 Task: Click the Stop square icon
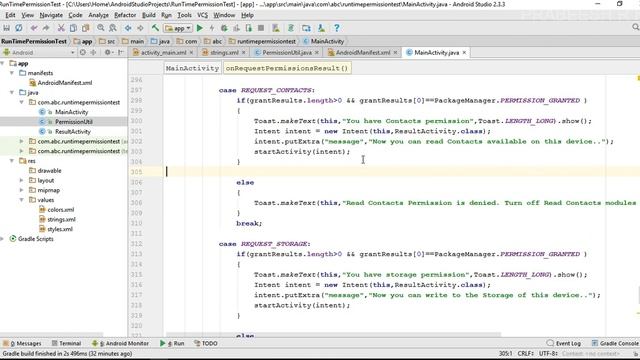tap(261, 28)
